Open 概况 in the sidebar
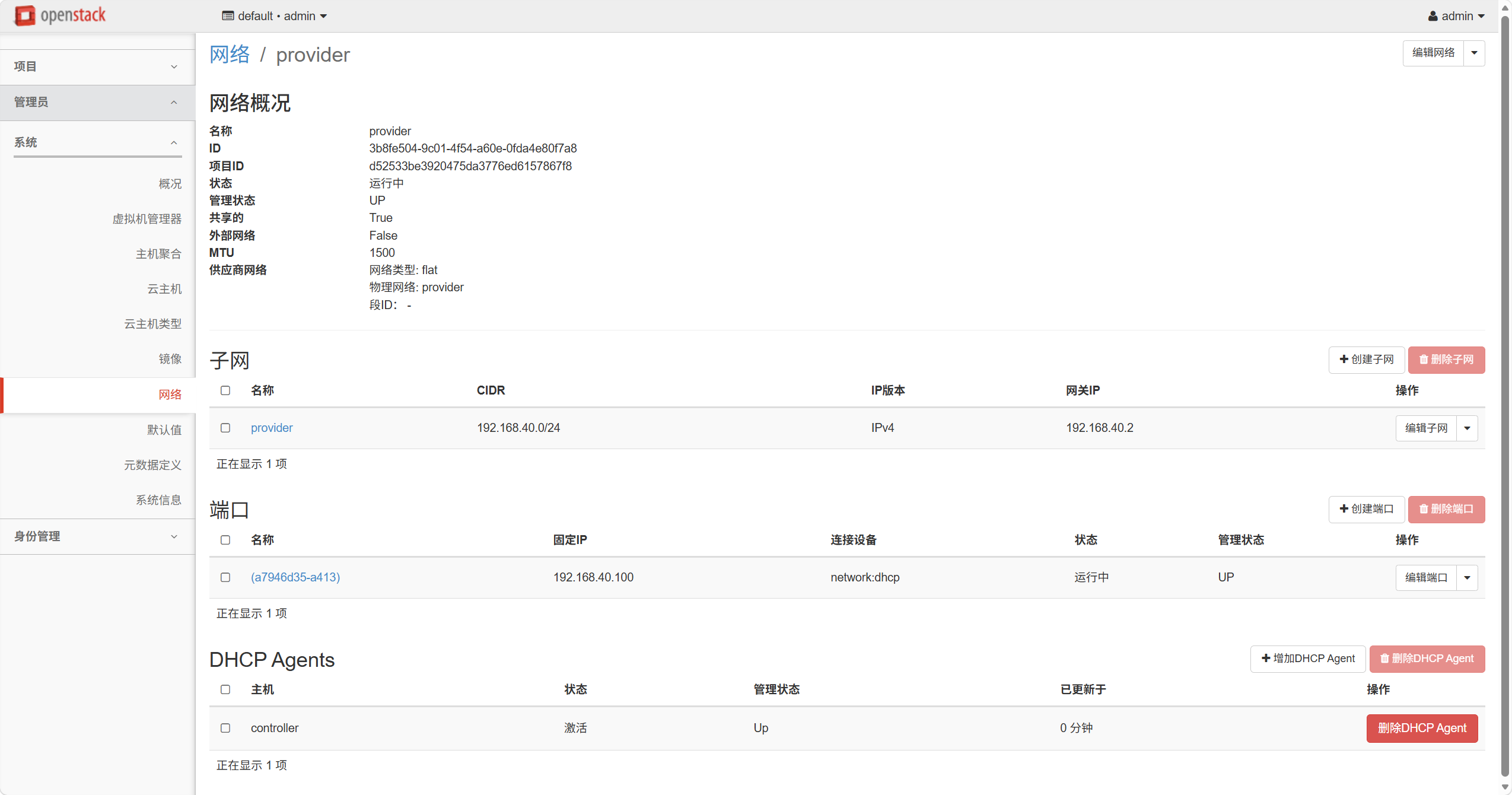1512x795 pixels. [x=170, y=184]
